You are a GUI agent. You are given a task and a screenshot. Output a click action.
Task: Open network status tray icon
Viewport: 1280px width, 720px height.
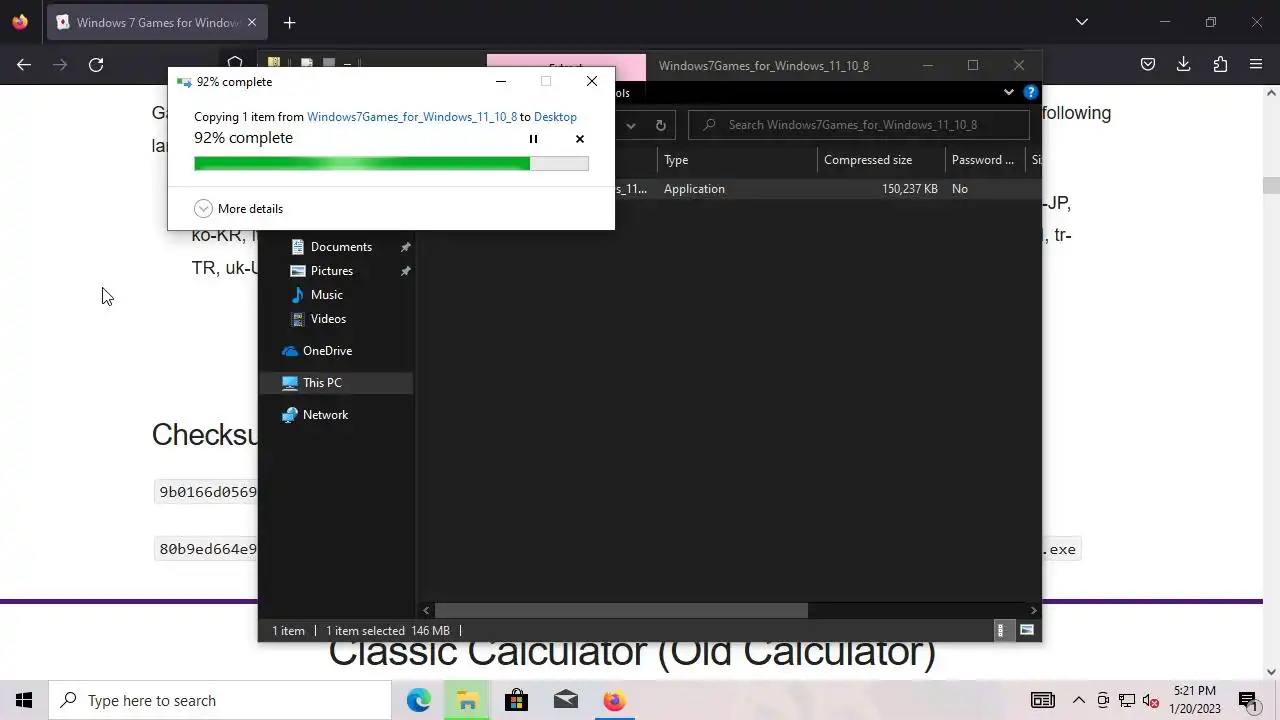(x=1127, y=700)
